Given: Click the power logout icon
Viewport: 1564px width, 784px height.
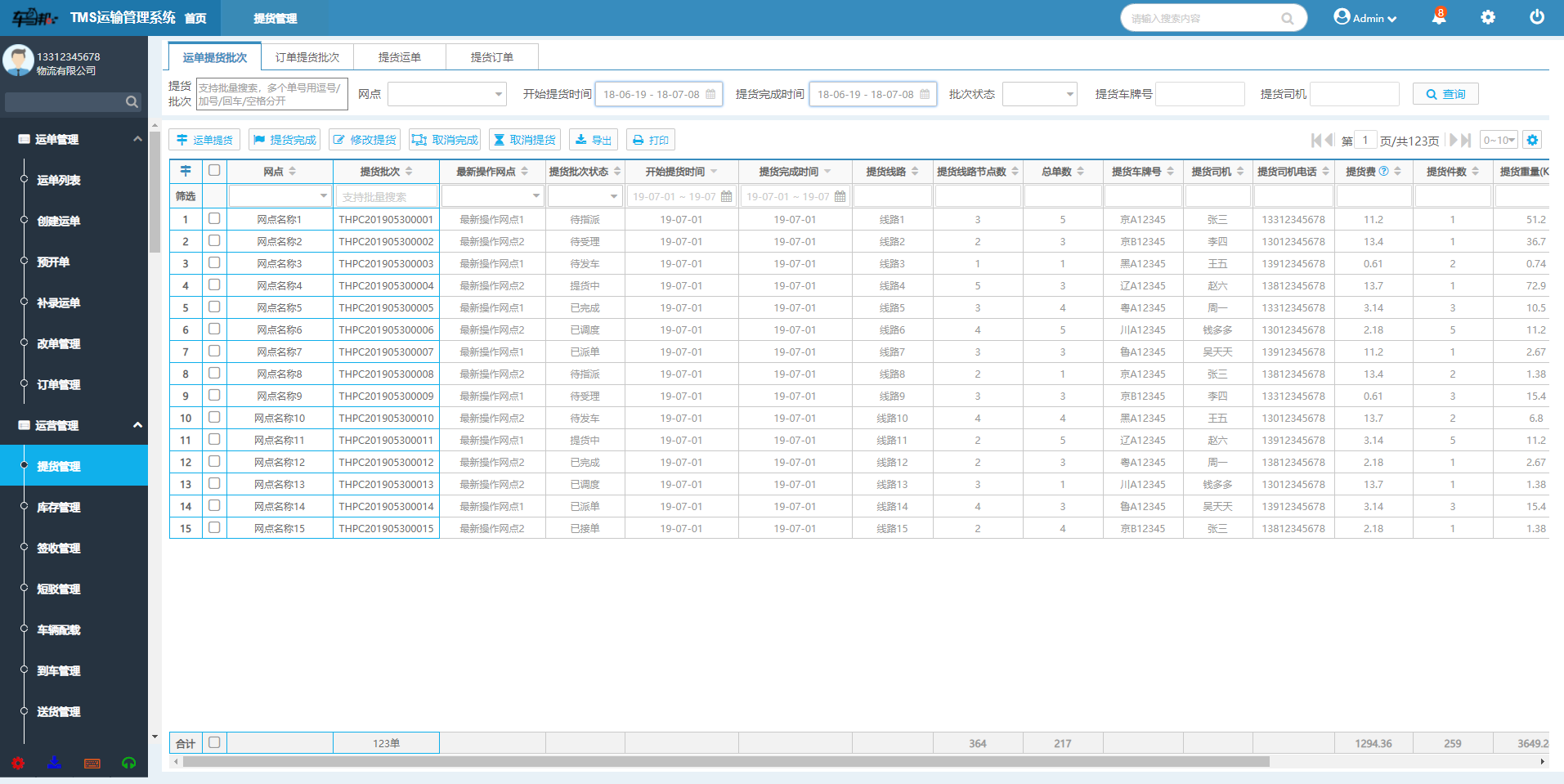Looking at the screenshot, I should 1537,17.
